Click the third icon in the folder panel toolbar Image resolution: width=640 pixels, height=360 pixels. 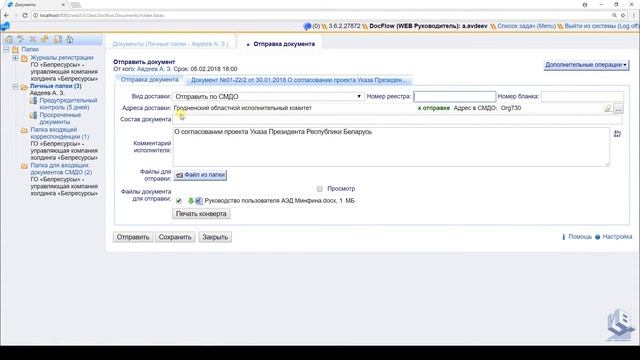coord(33,39)
